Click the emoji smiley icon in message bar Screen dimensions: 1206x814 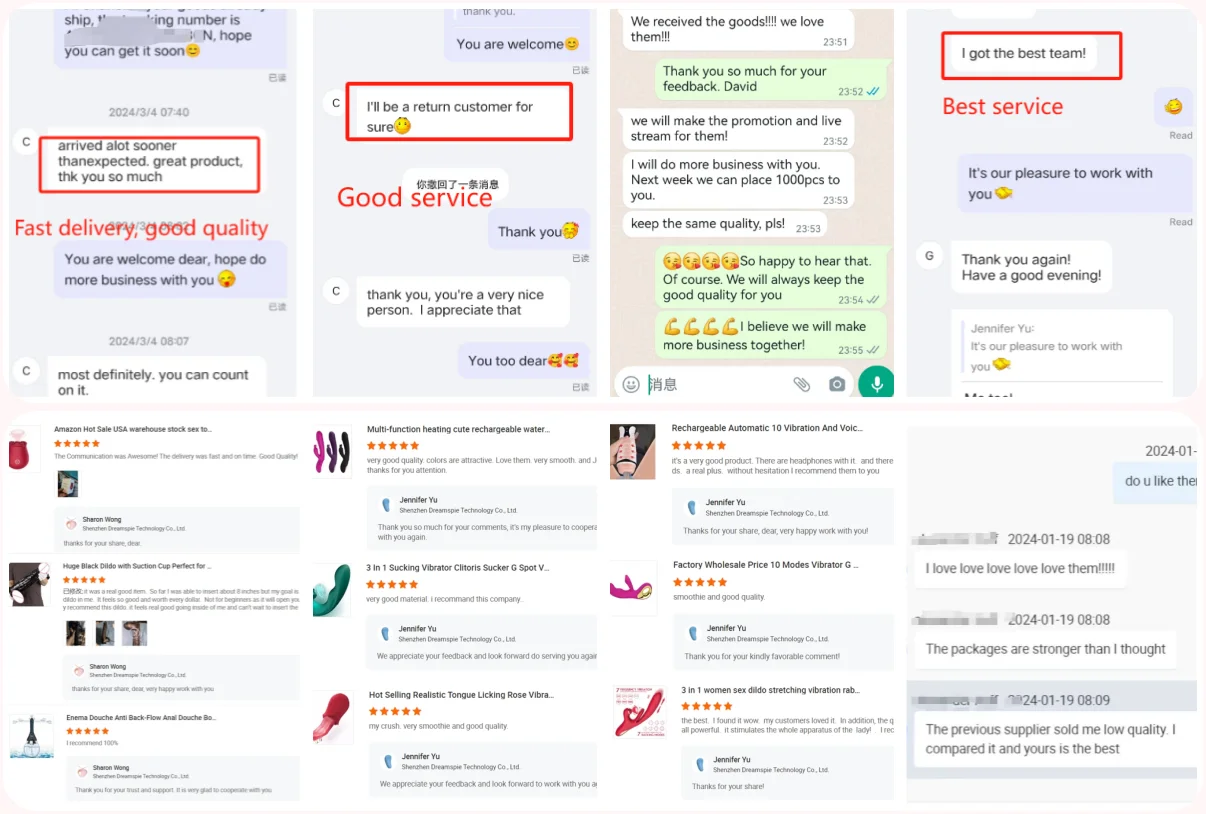coord(631,384)
